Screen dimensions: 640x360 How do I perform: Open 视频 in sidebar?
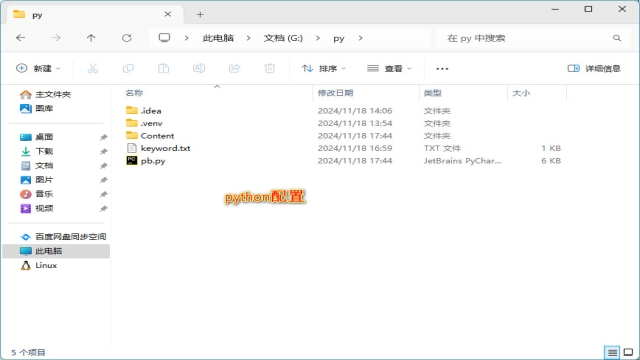click(44, 208)
